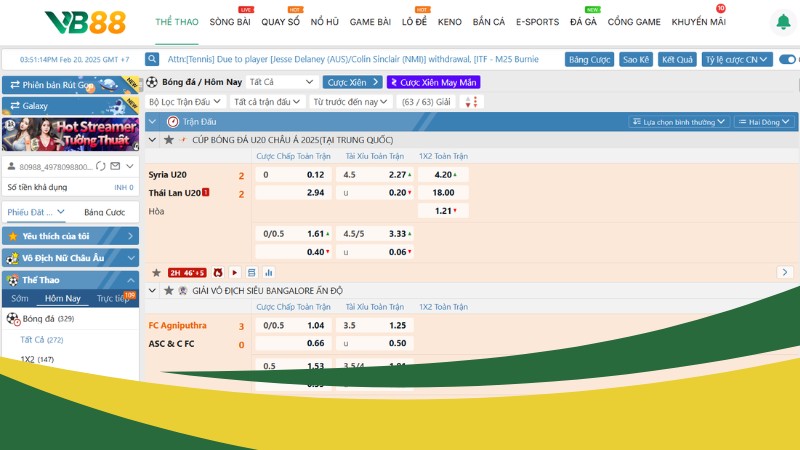Image resolution: width=800 pixels, height=450 pixels.
Task: Open statistics chart icon for Syria match
Action: 268,272
